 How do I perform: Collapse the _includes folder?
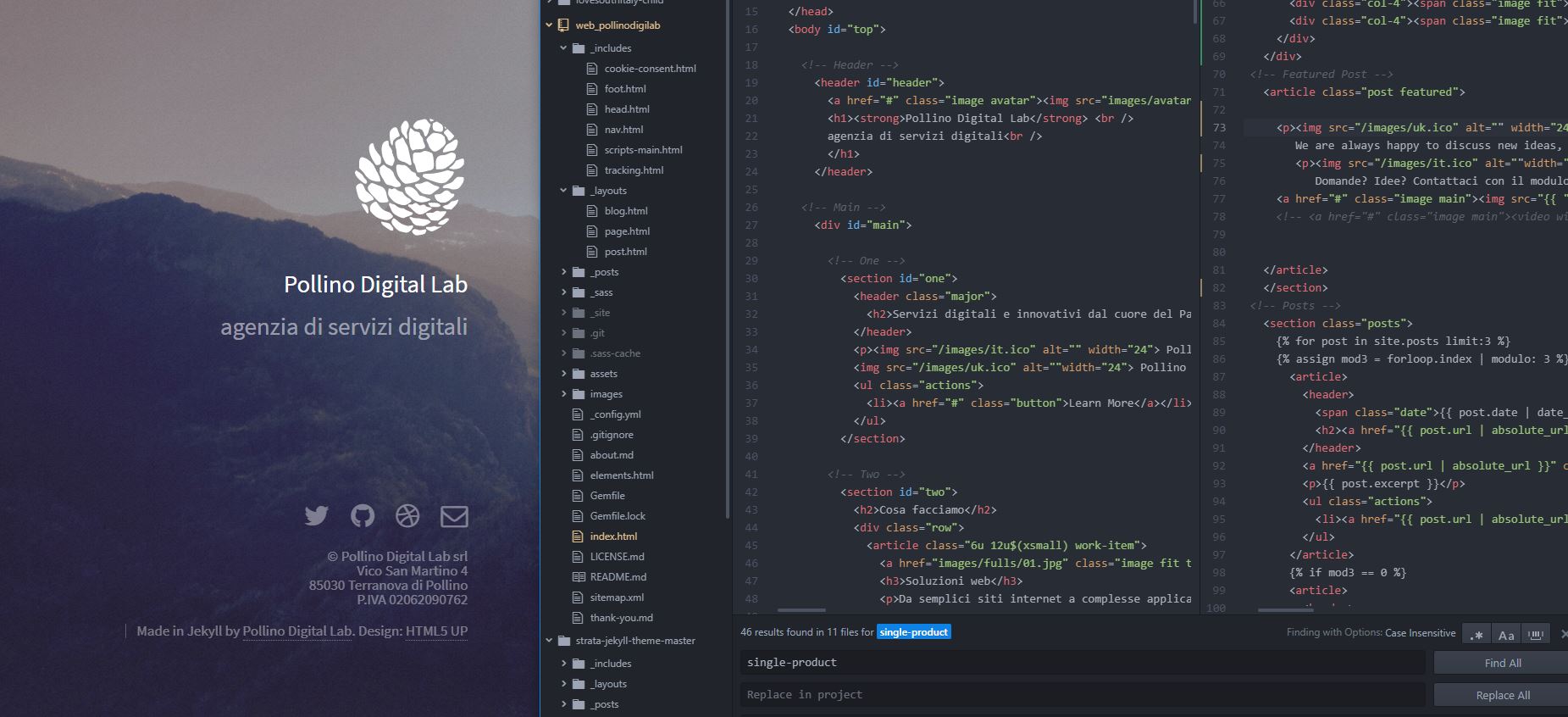(x=563, y=48)
